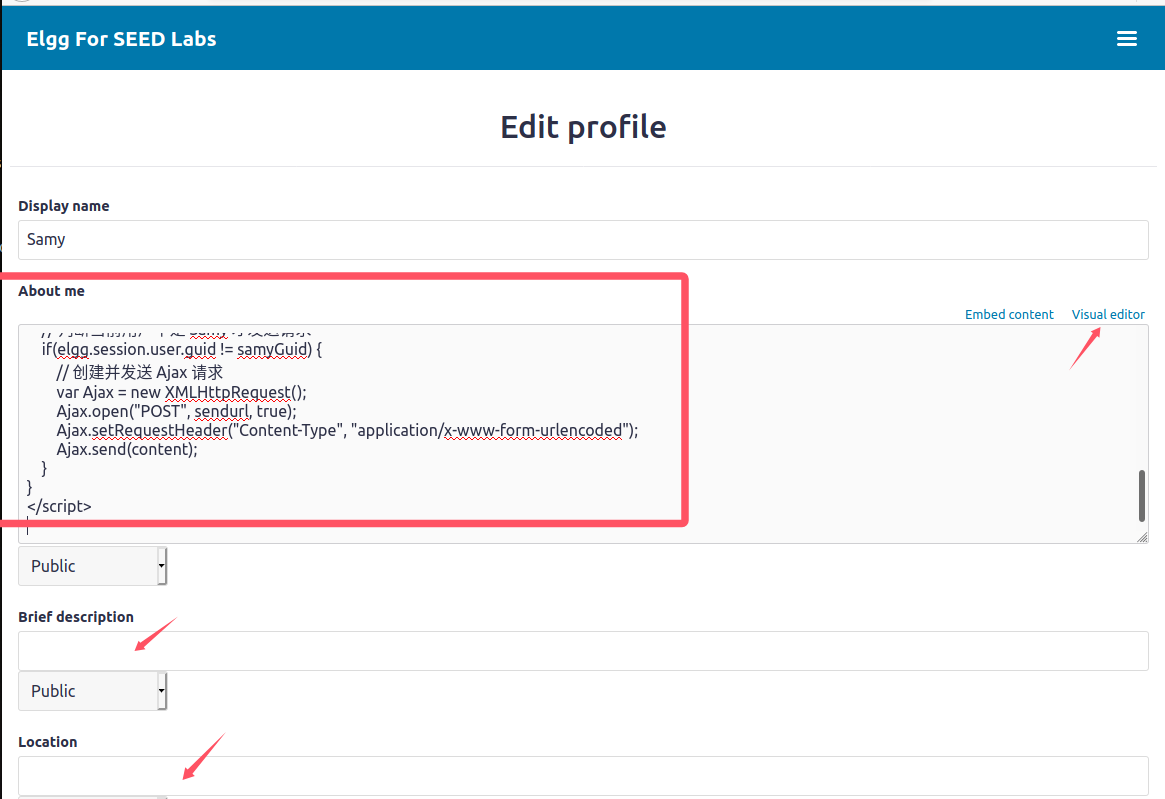The image size is (1165, 799).
Task: Click the About me label
Action: (51, 291)
